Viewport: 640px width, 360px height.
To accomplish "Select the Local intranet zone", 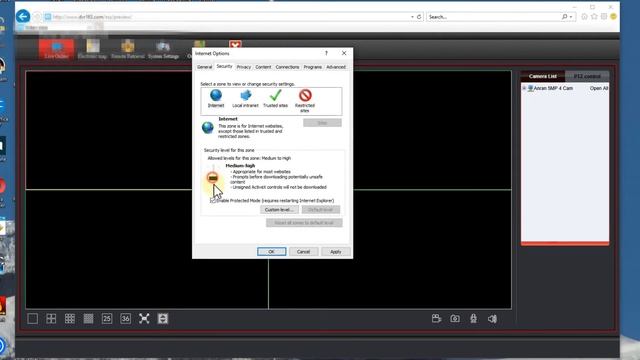I will pos(245,98).
